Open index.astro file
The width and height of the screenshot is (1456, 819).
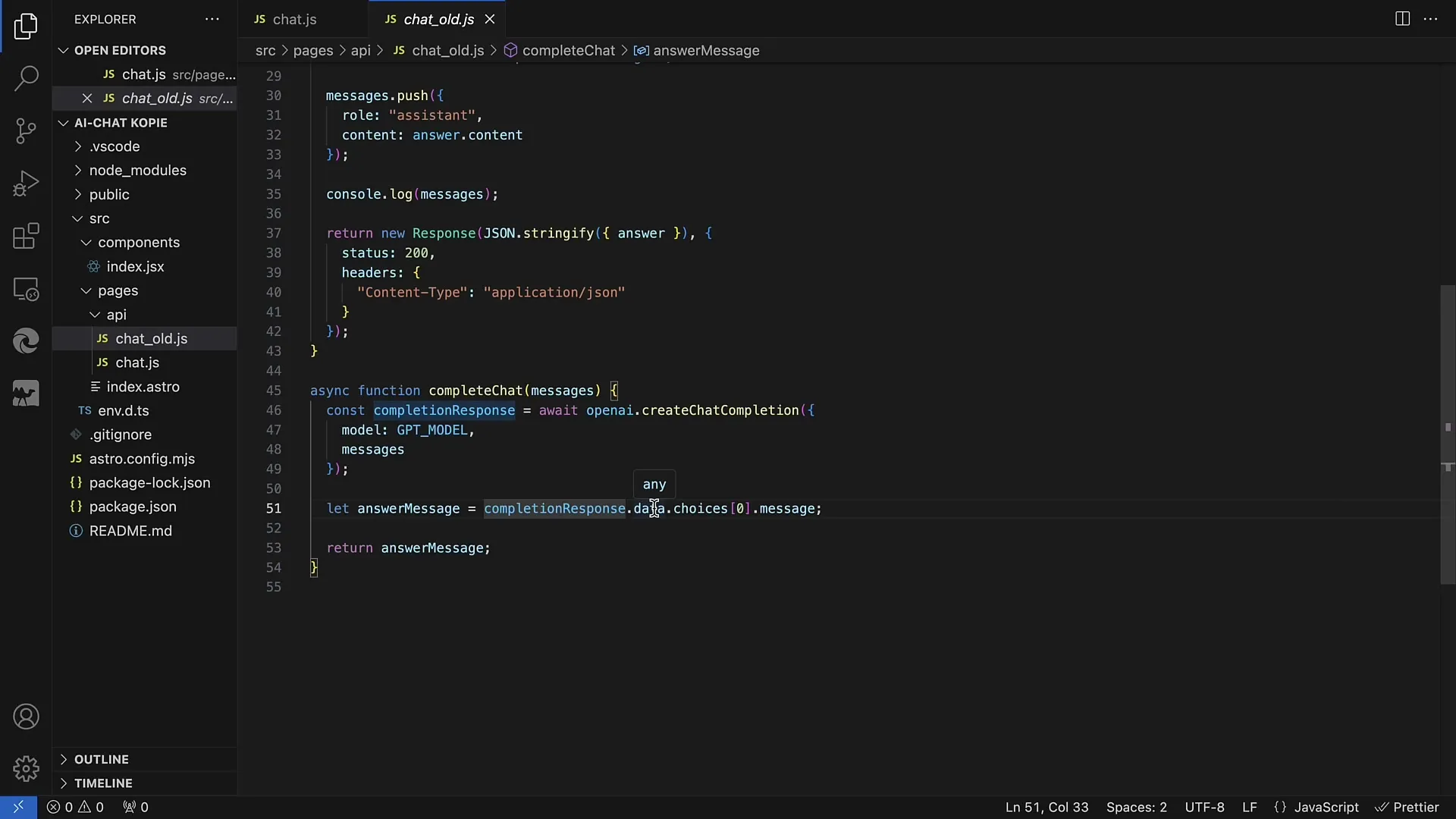[143, 387]
